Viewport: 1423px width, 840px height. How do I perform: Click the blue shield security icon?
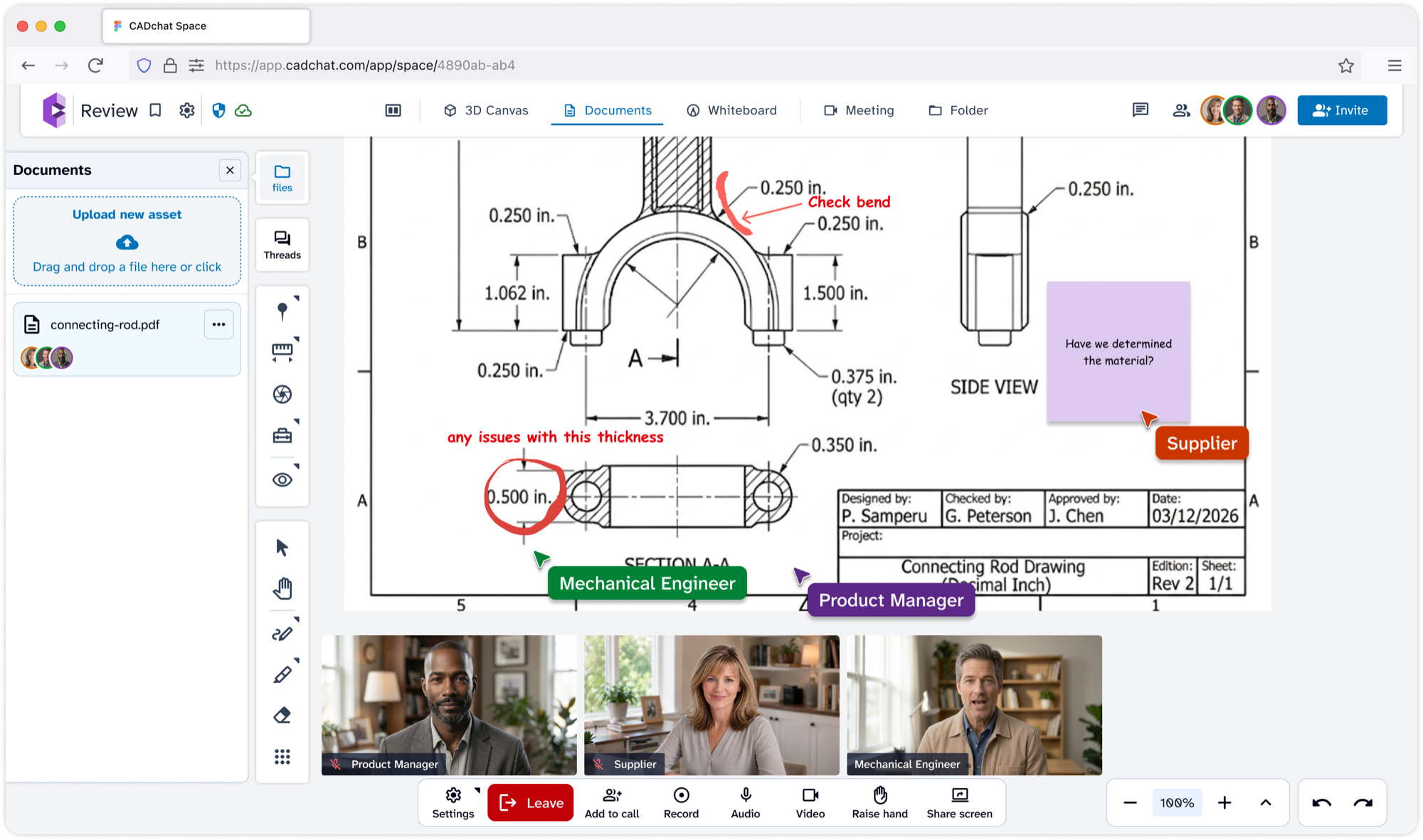[x=218, y=110]
